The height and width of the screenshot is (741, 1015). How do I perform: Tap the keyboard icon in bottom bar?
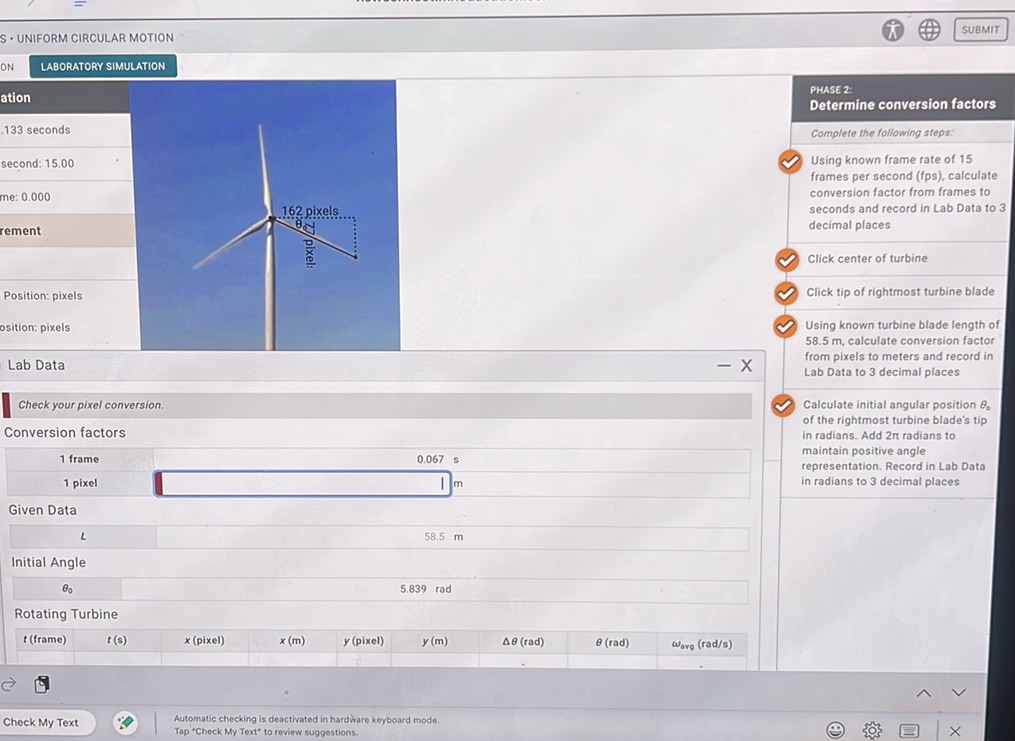908,730
